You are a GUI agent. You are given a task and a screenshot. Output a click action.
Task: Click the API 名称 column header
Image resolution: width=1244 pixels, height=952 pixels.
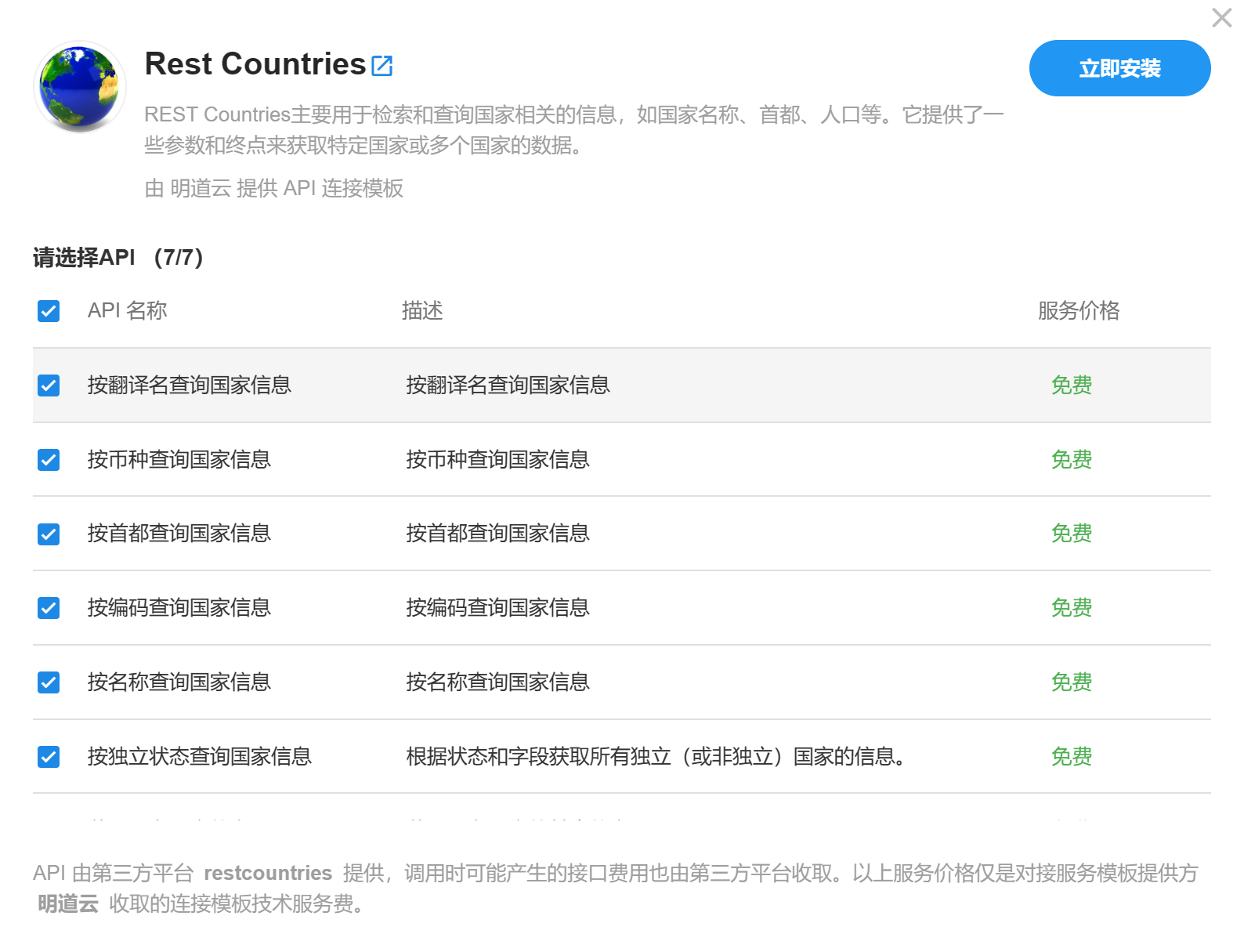click(127, 311)
